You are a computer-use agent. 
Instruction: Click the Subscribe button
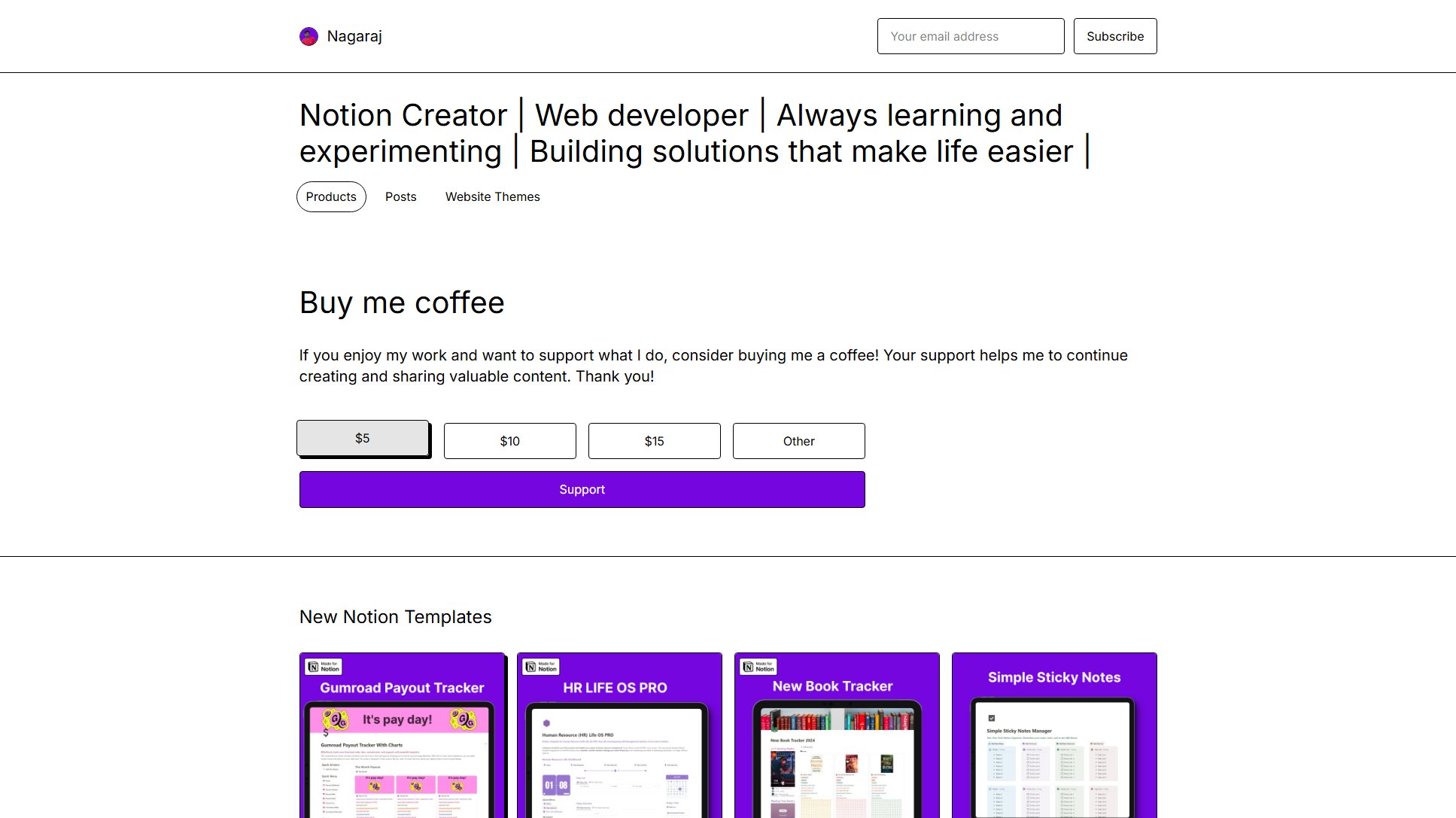coord(1115,36)
